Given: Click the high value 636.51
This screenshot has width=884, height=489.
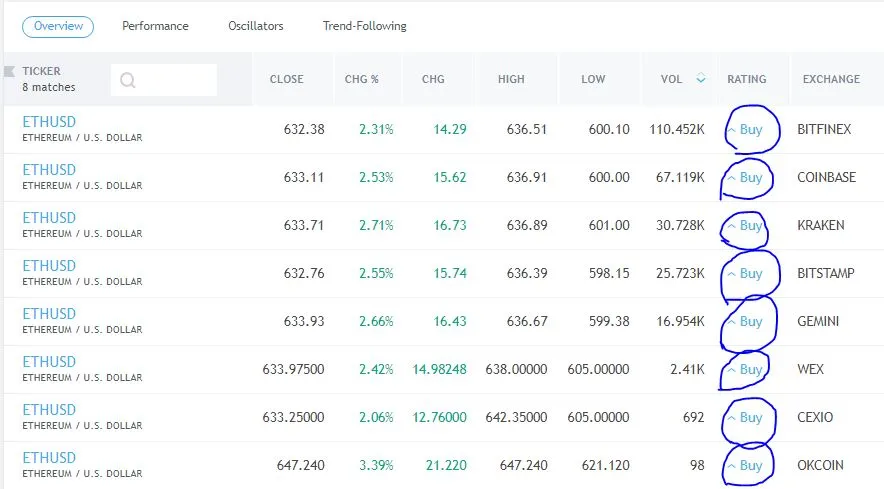Looking at the screenshot, I should 527,129.
